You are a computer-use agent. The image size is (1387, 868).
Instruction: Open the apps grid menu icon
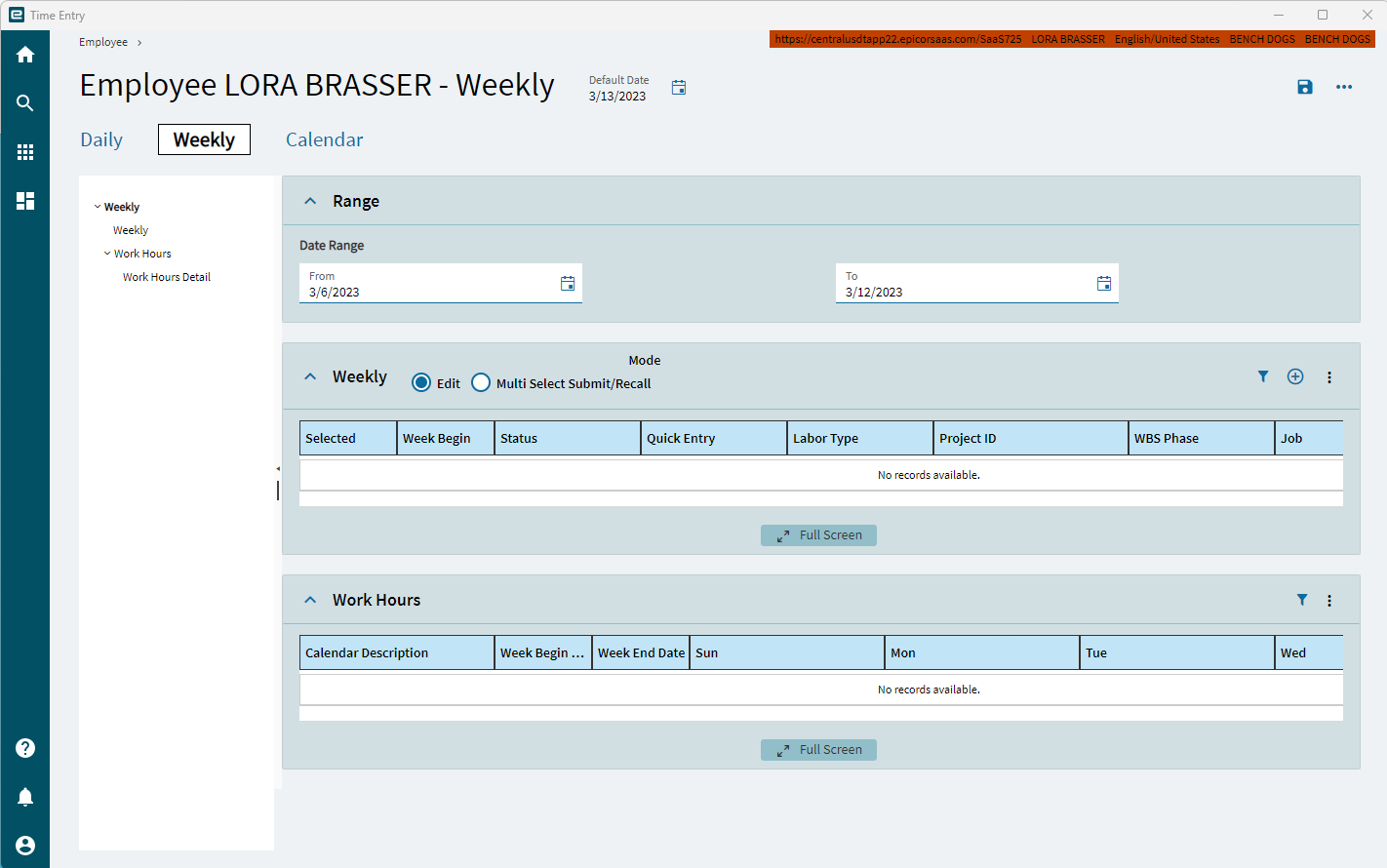(x=25, y=152)
